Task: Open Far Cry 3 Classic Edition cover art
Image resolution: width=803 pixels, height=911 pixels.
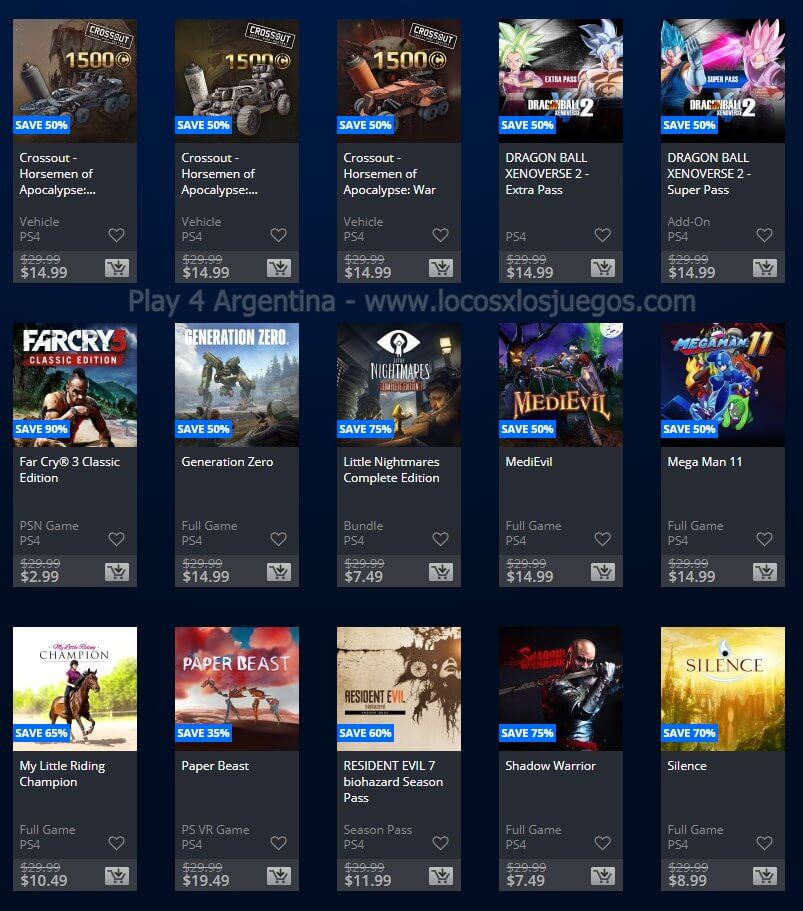Action: pyautogui.click(x=75, y=385)
